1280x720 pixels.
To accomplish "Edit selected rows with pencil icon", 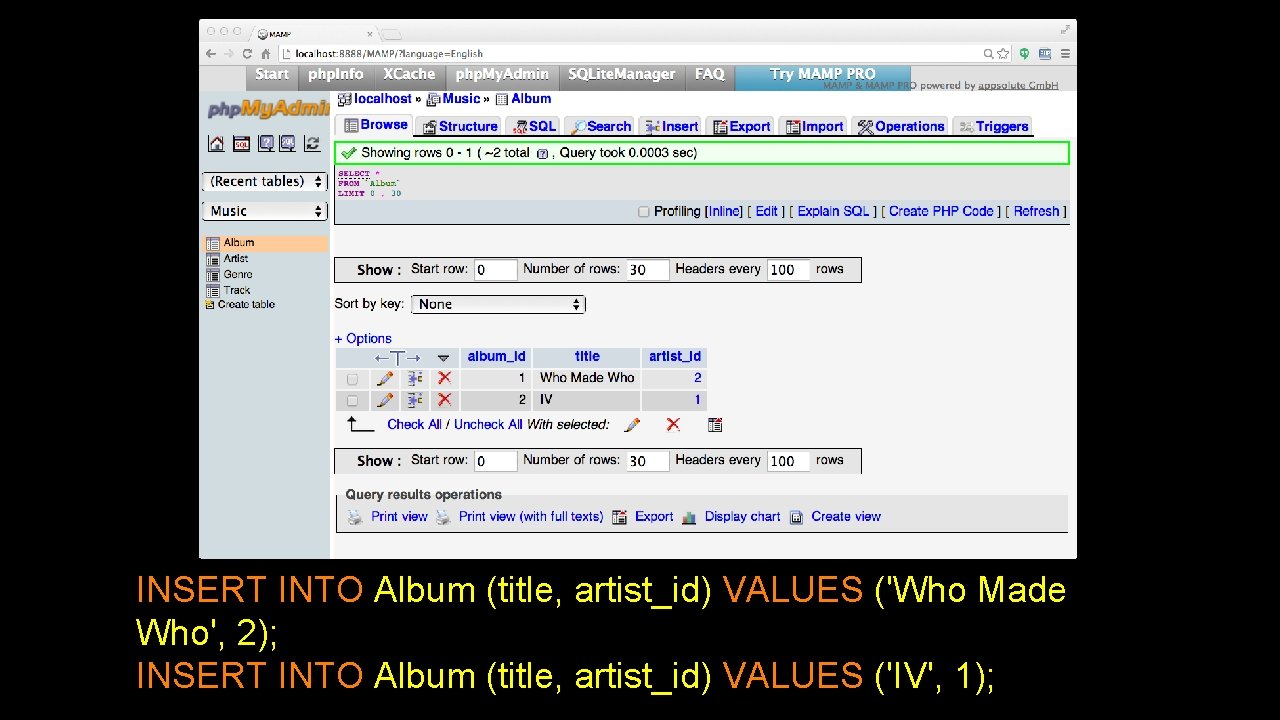I will [632, 425].
